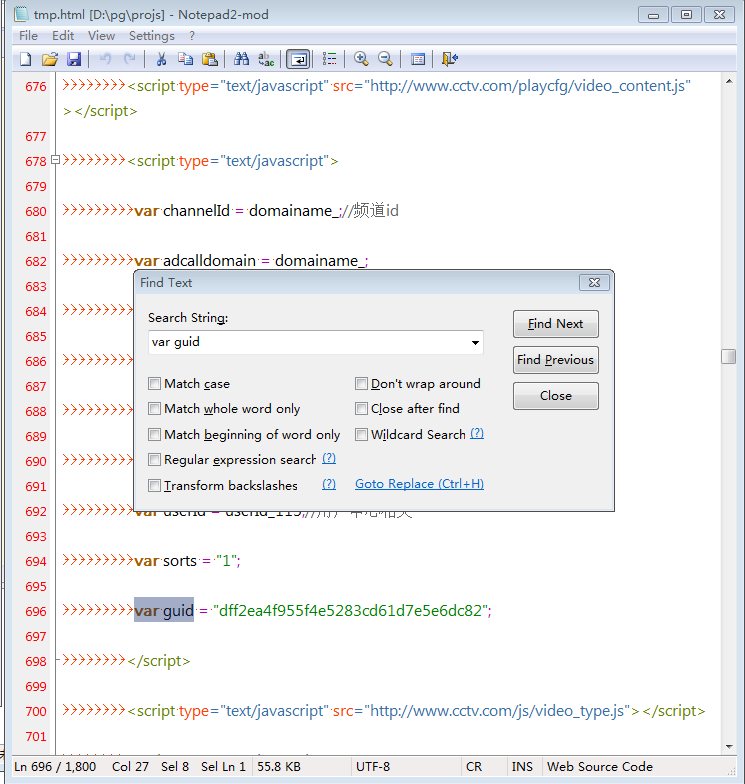Screen dimensions: 745x784
Task: Open help link beside Wildcard Search
Action: [477, 434]
